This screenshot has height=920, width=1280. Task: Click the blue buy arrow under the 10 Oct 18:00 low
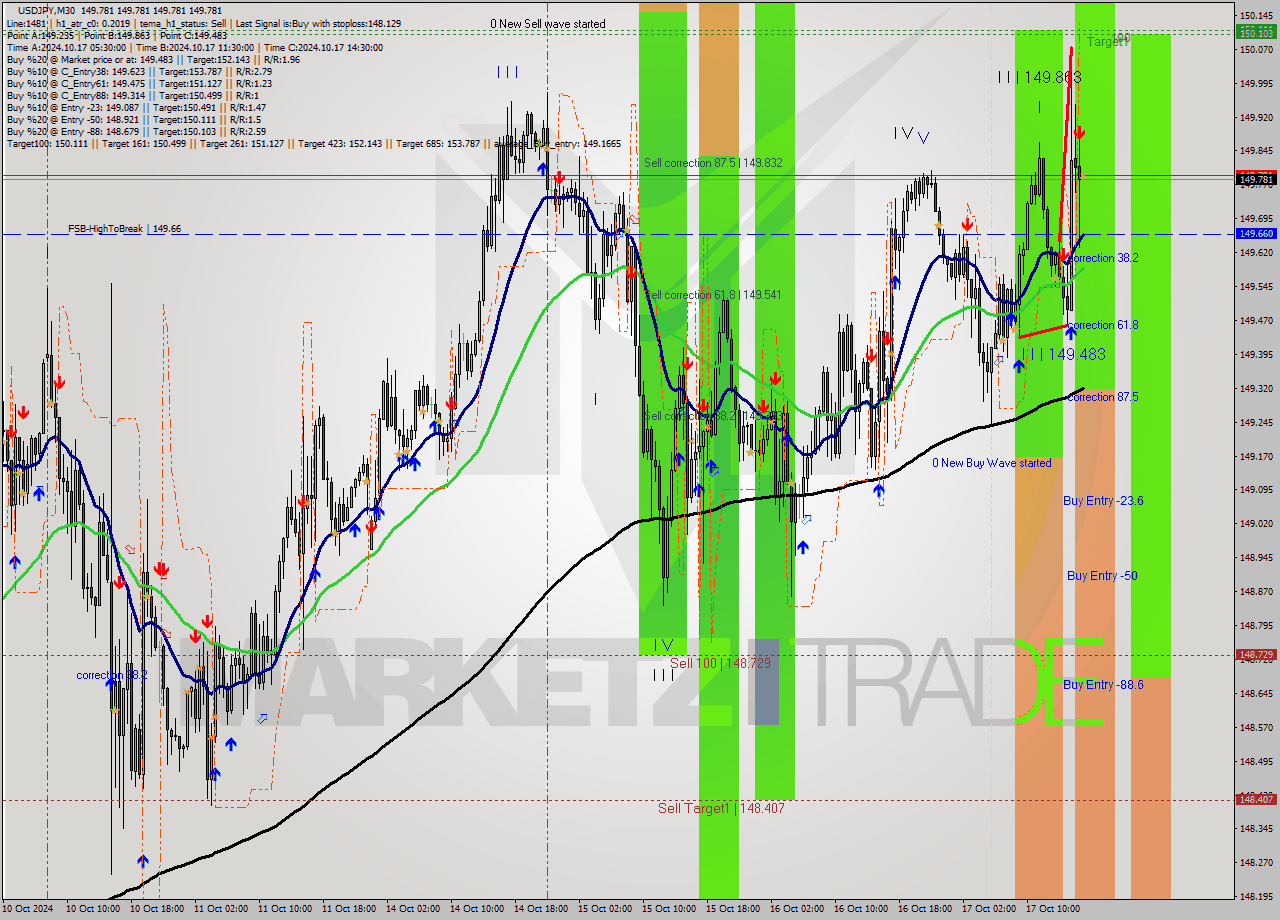[x=143, y=861]
